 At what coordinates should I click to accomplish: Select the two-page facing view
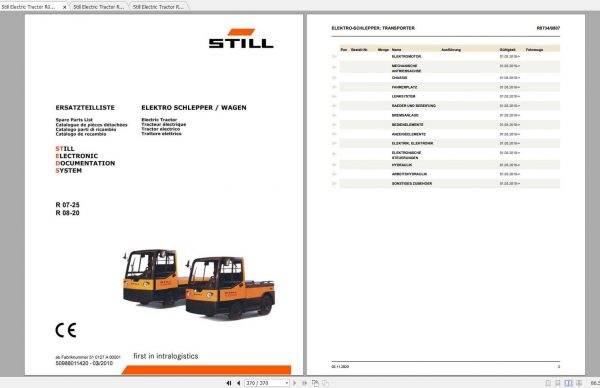[x=569, y=383]
